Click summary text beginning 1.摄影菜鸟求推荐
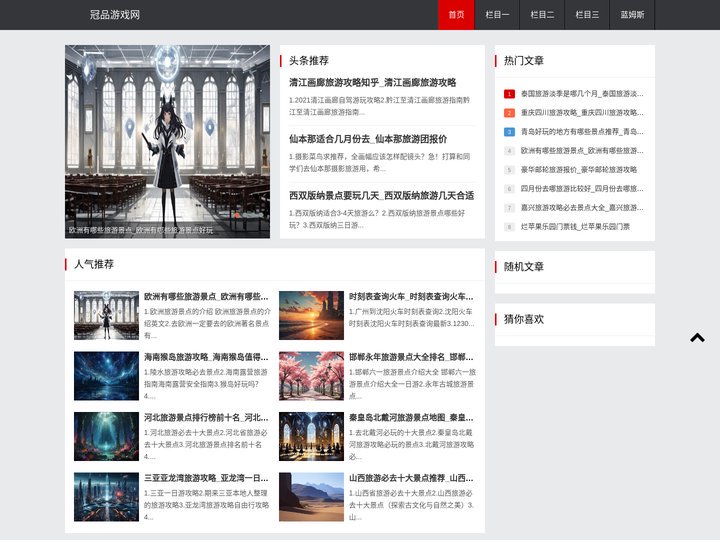 point(379,163)
